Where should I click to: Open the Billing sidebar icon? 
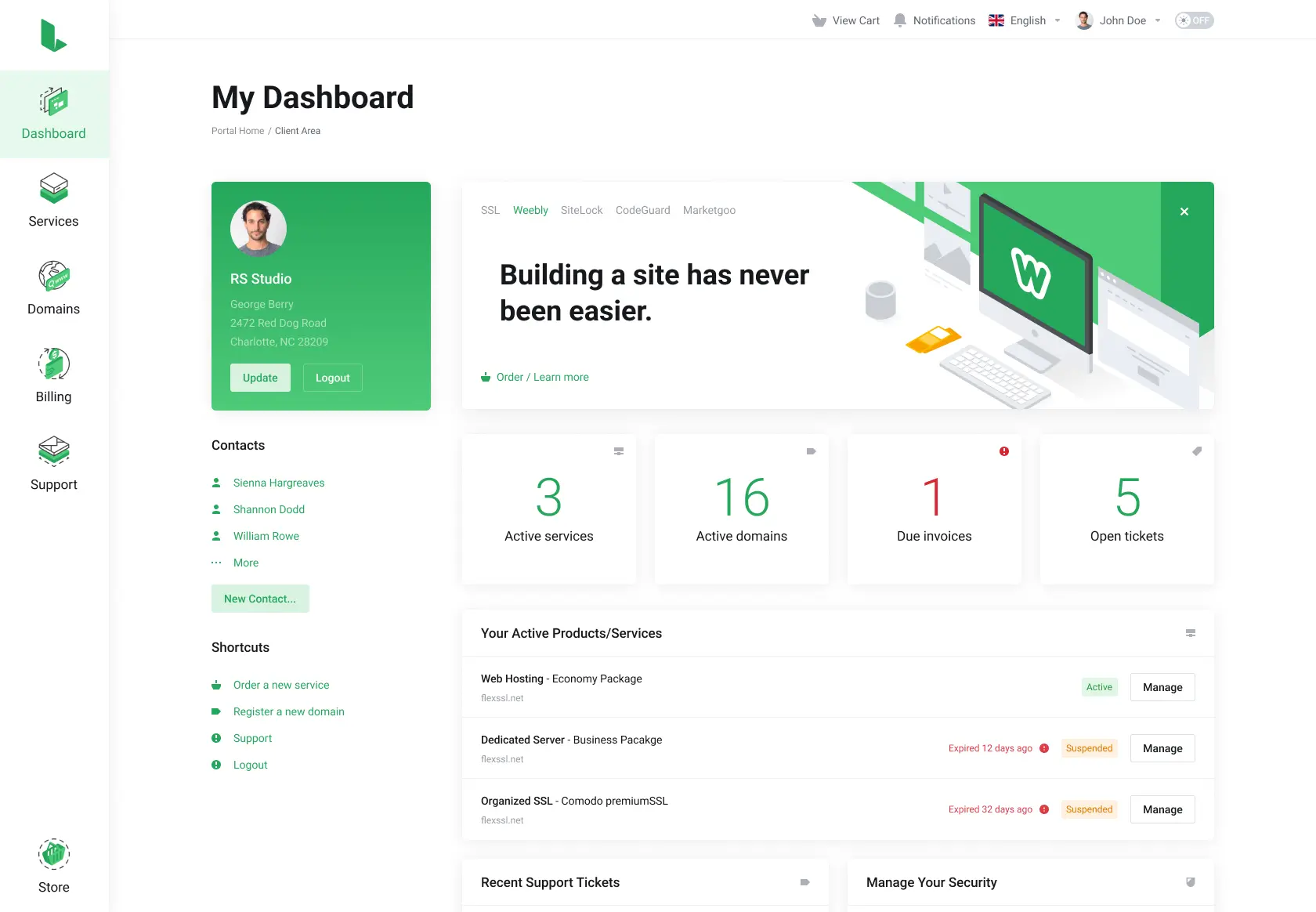[x=54, y=364]
